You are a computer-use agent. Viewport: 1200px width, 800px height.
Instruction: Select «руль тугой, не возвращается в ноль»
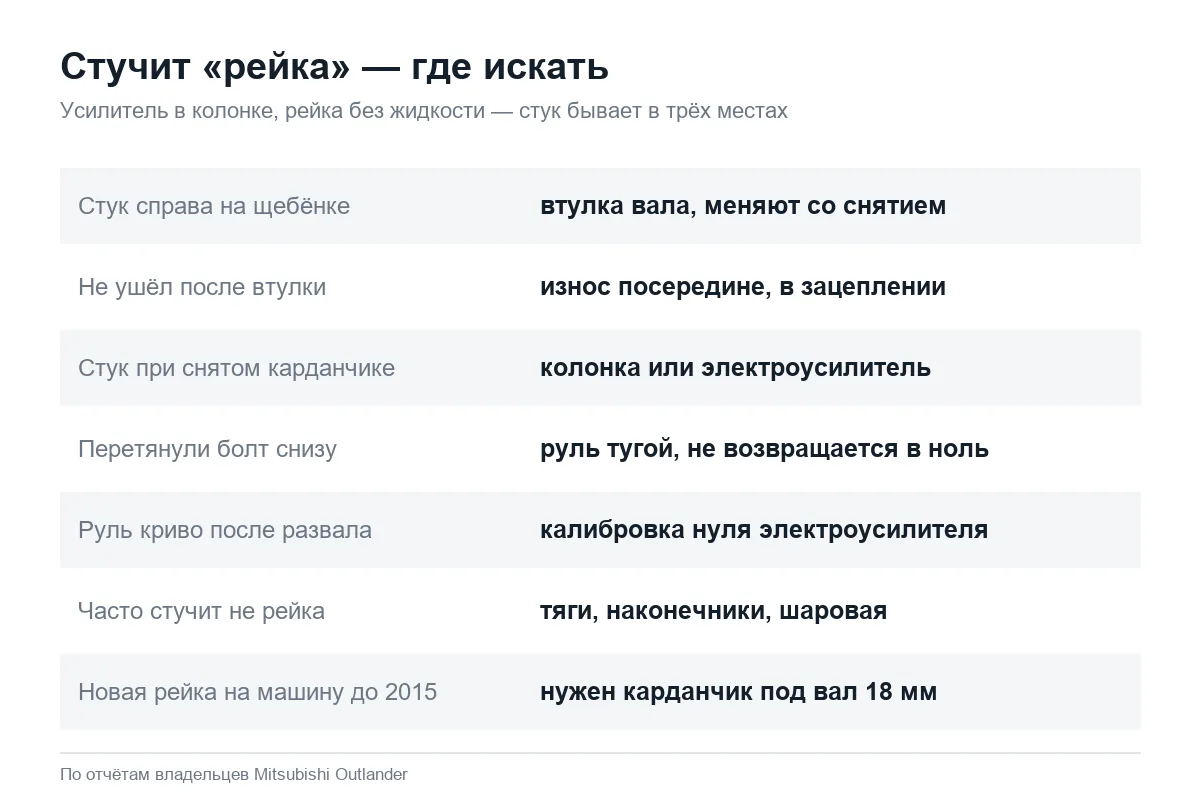[764, 449]
